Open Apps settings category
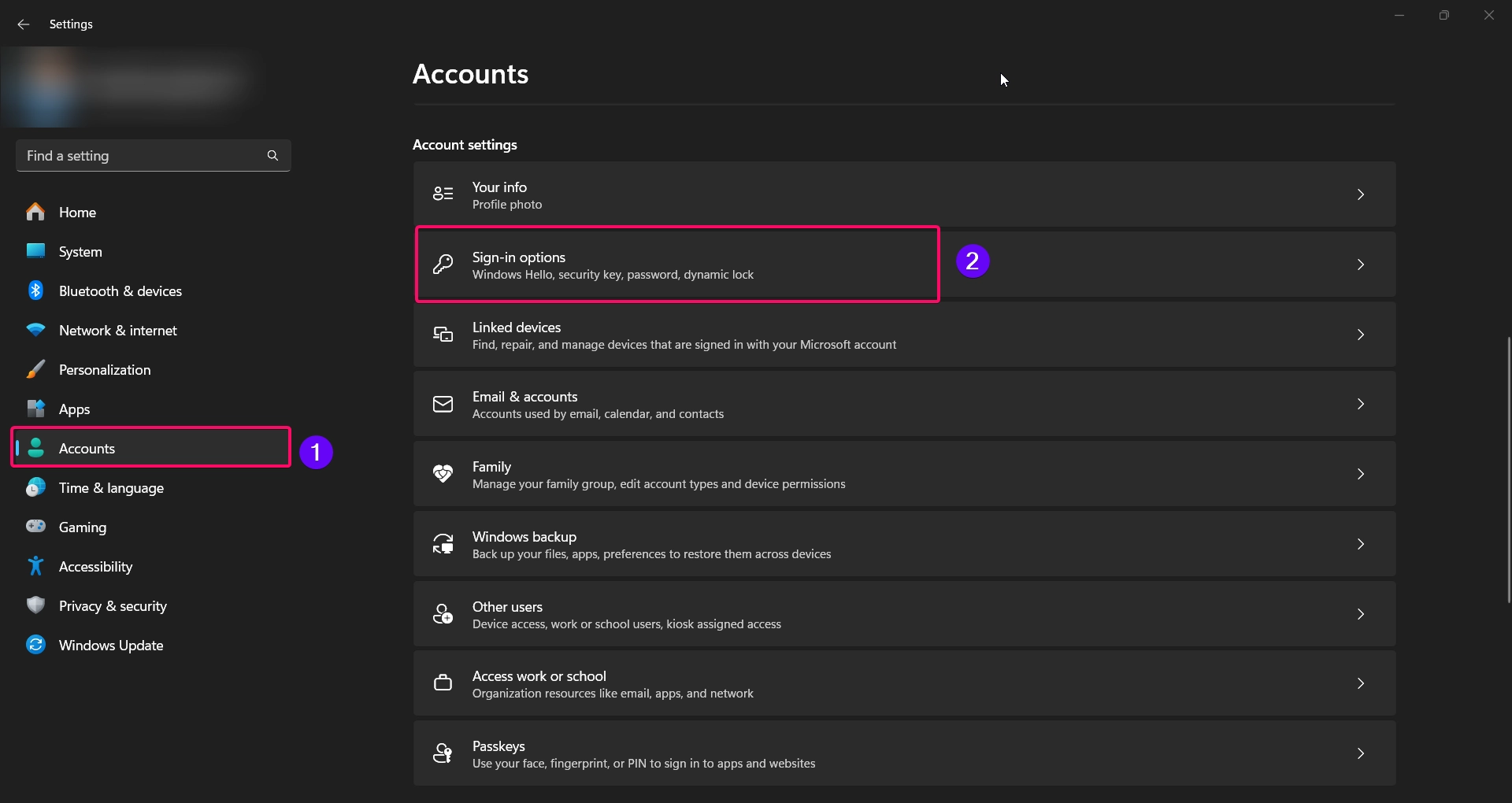 pos(153,409)
